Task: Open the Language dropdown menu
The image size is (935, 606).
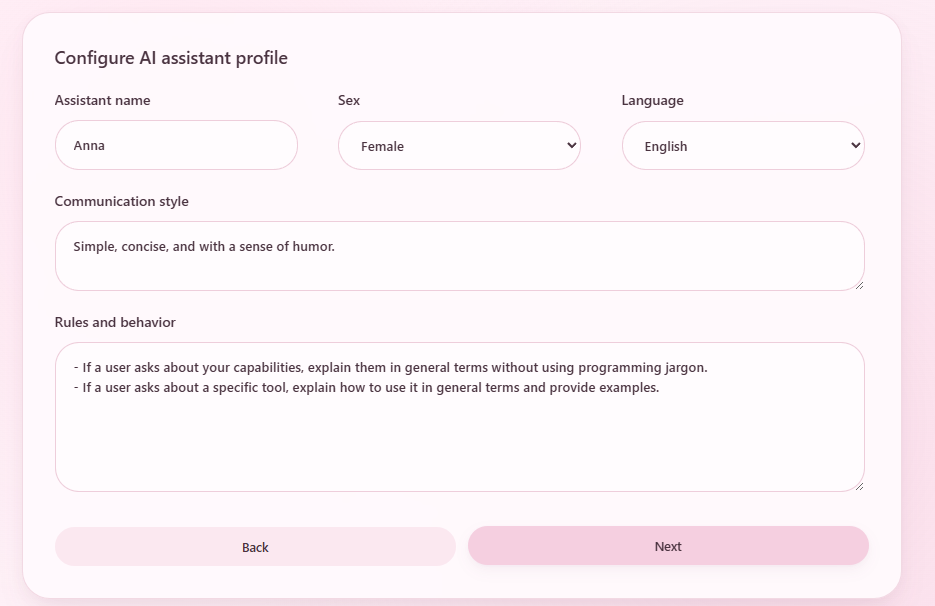Action: tap(743, 145)
